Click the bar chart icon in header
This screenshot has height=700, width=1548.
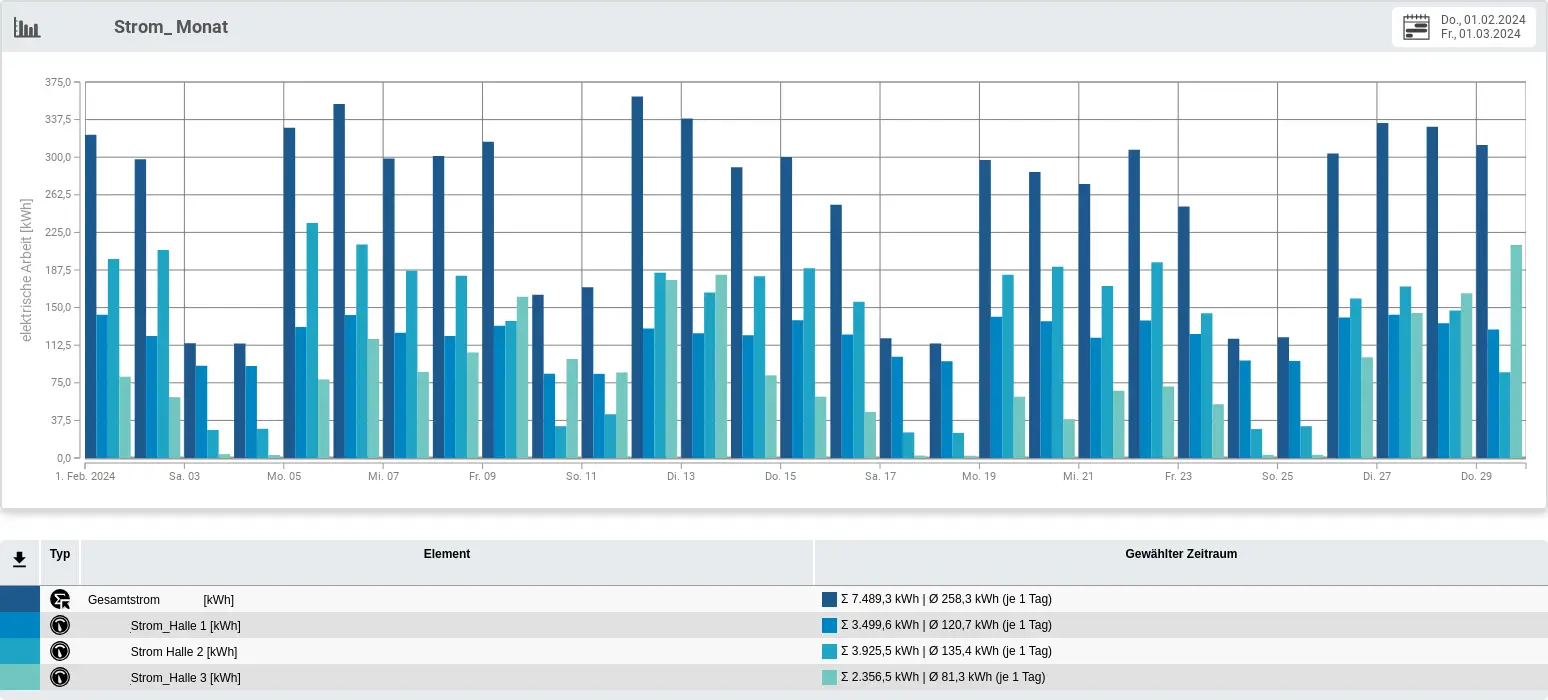(27, 27)
